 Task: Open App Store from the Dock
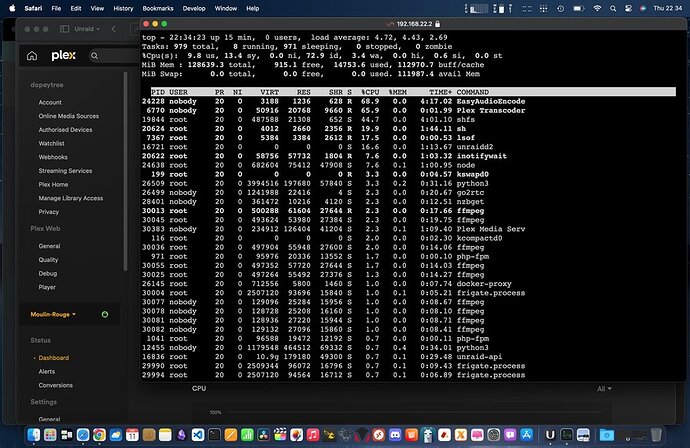(527, 435)
